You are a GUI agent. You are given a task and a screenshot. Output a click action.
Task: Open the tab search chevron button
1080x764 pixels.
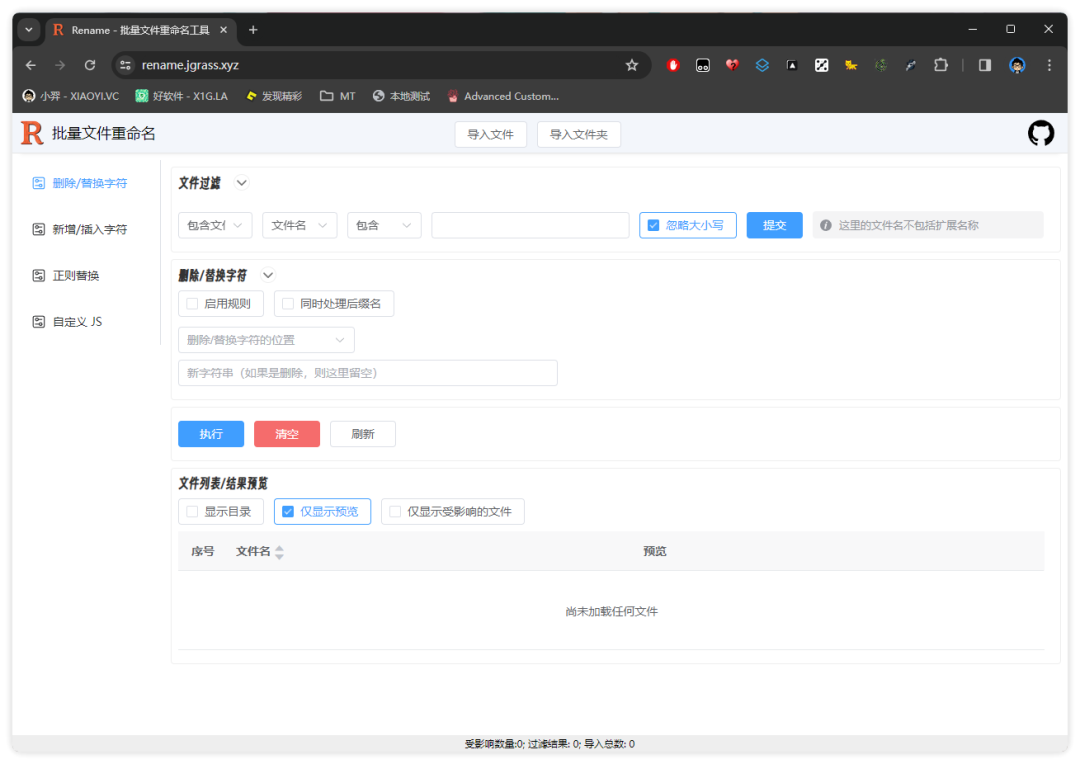29,30
